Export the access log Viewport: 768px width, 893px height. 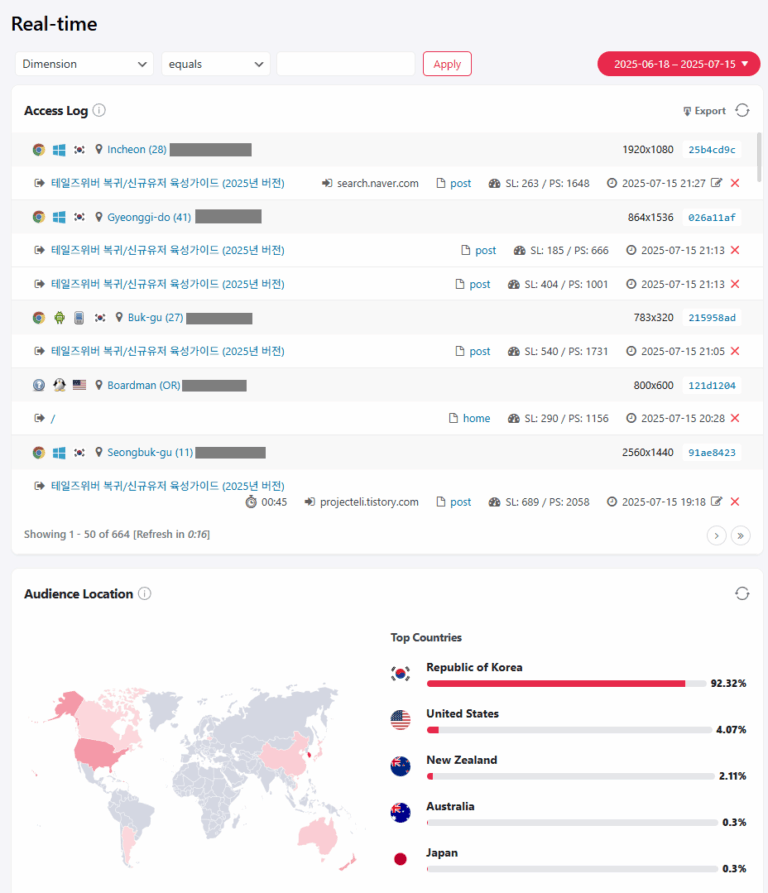click(704, 111)
